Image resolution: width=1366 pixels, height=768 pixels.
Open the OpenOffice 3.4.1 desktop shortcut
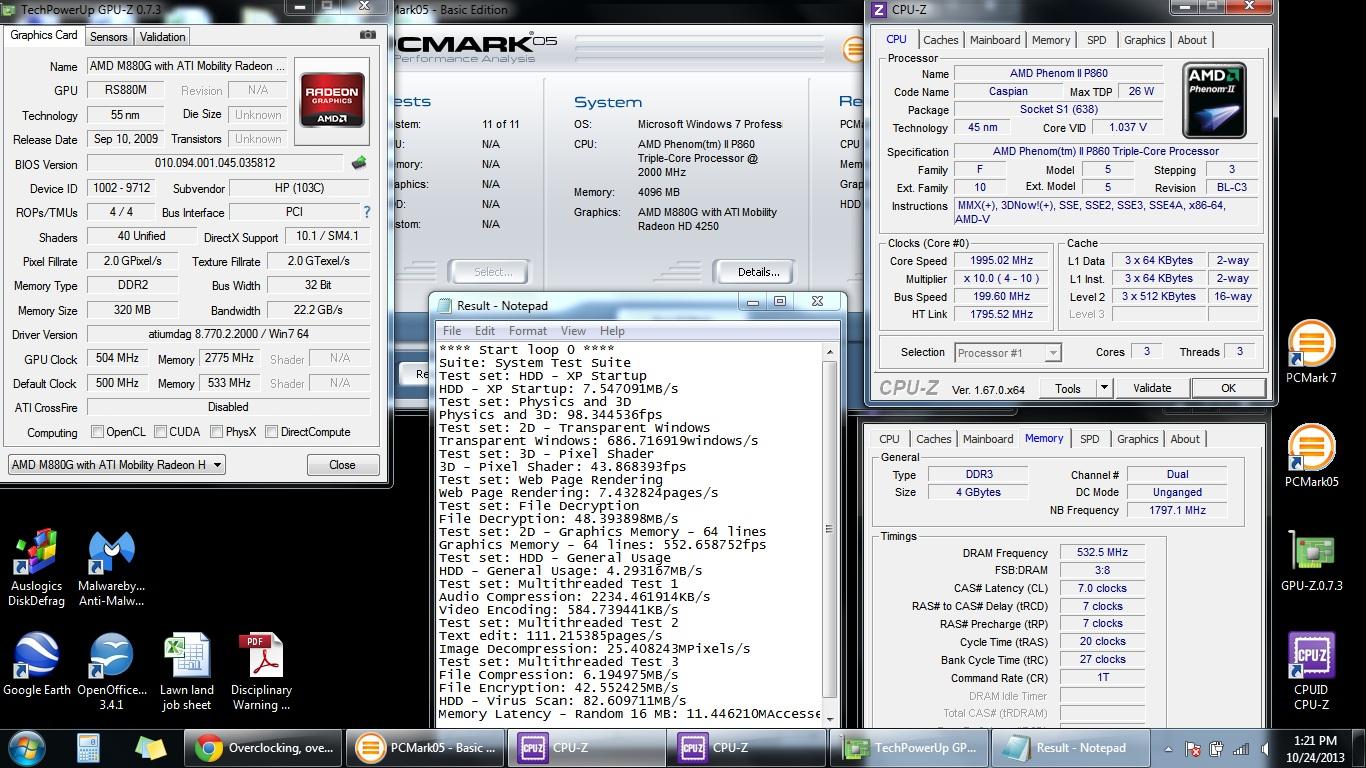coord(111,671)
